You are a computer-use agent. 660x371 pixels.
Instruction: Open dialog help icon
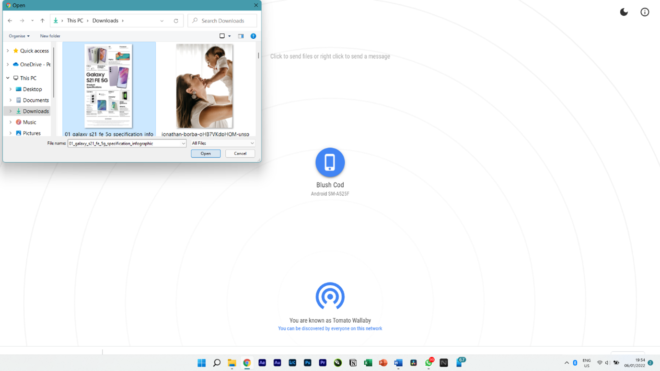(x=253, y=36)
